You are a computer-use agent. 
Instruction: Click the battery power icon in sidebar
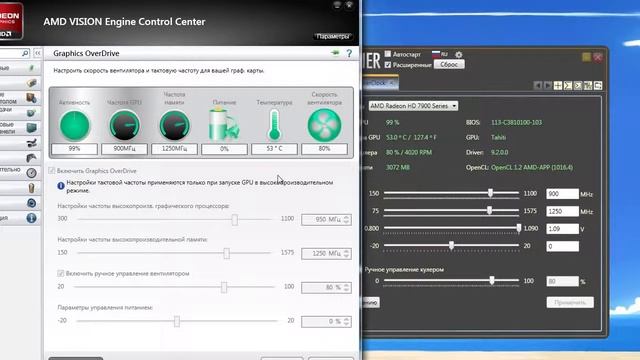(x=31, y=188)
